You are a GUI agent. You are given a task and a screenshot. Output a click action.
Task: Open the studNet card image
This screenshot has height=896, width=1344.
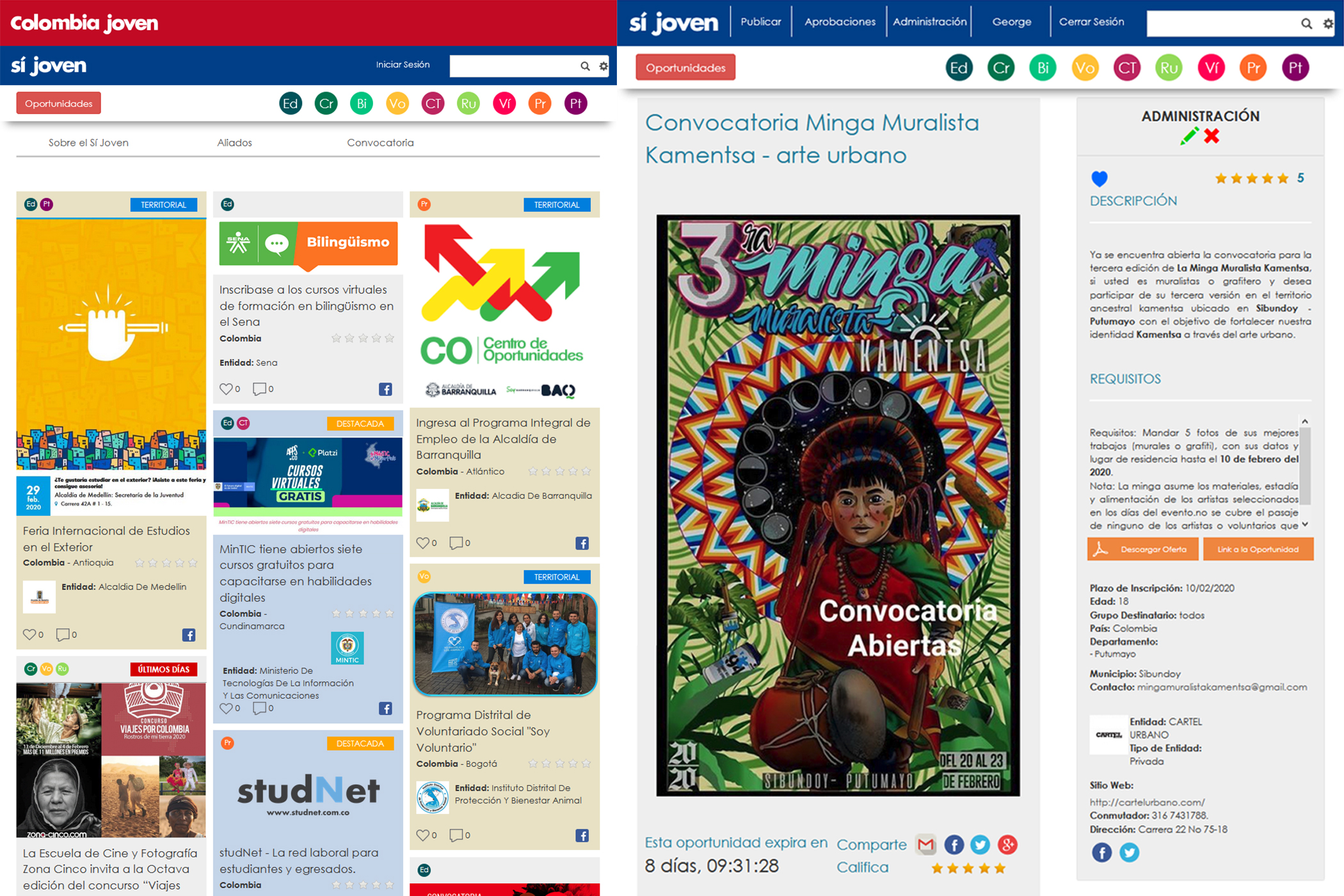308,796
